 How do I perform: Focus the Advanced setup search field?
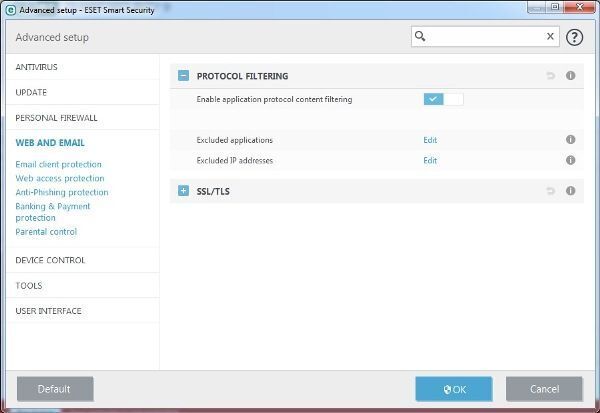point(485,36)
